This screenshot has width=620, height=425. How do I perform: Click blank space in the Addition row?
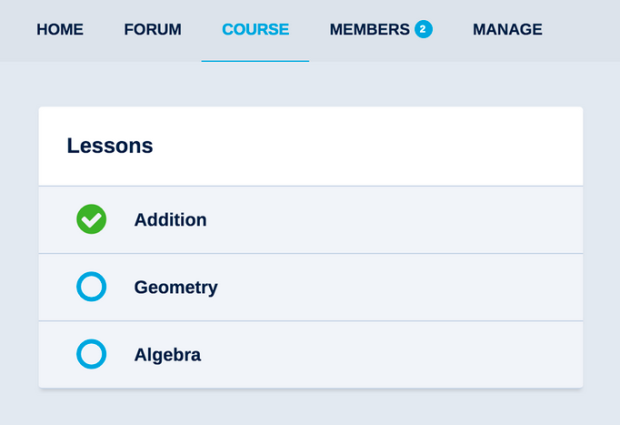coord(400,220)
